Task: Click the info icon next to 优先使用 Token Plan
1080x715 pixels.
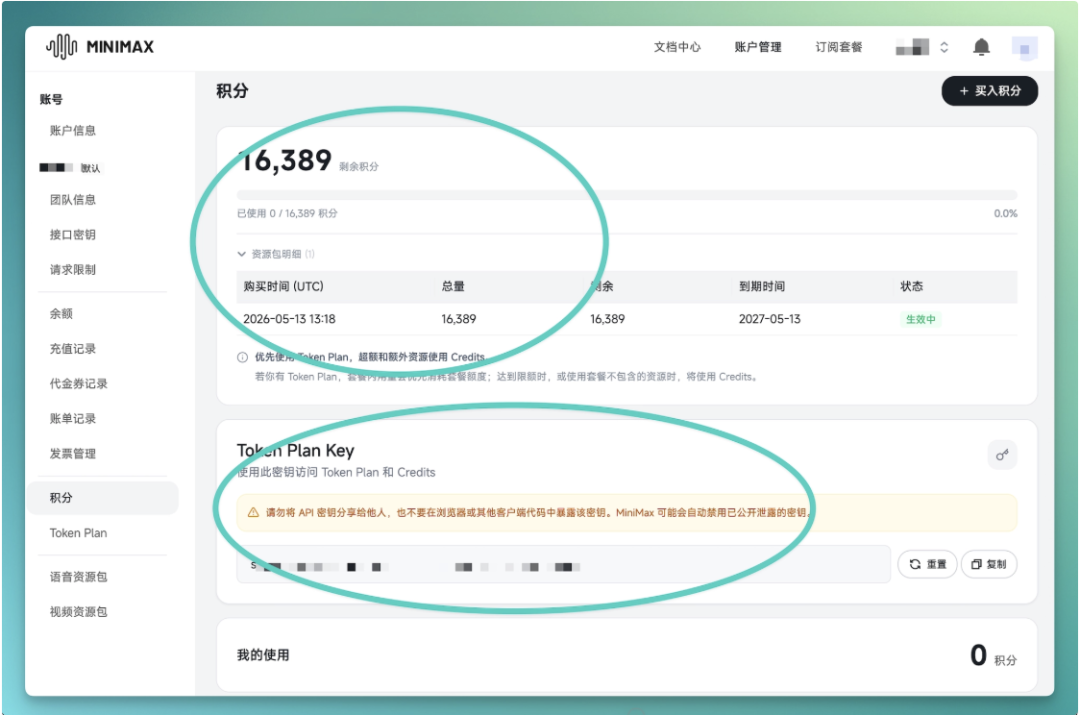Action: 242,357
